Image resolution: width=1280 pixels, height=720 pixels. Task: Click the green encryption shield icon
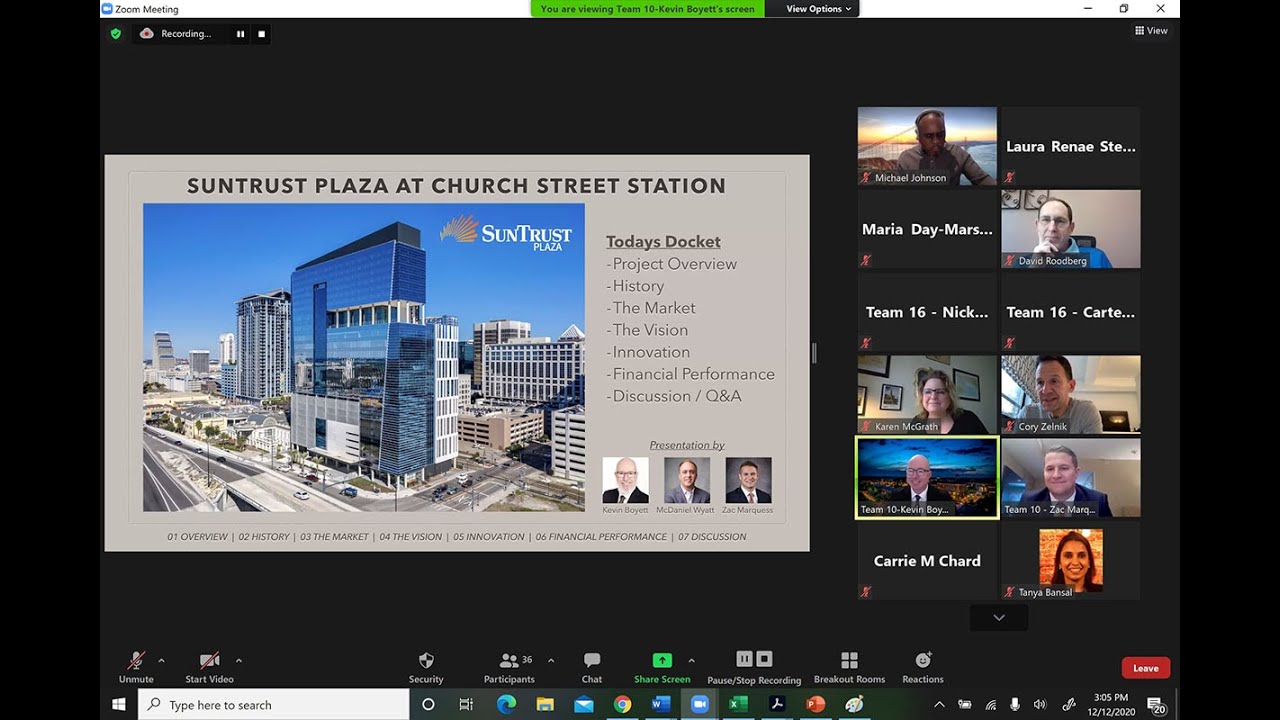click(x=116, y=34)
